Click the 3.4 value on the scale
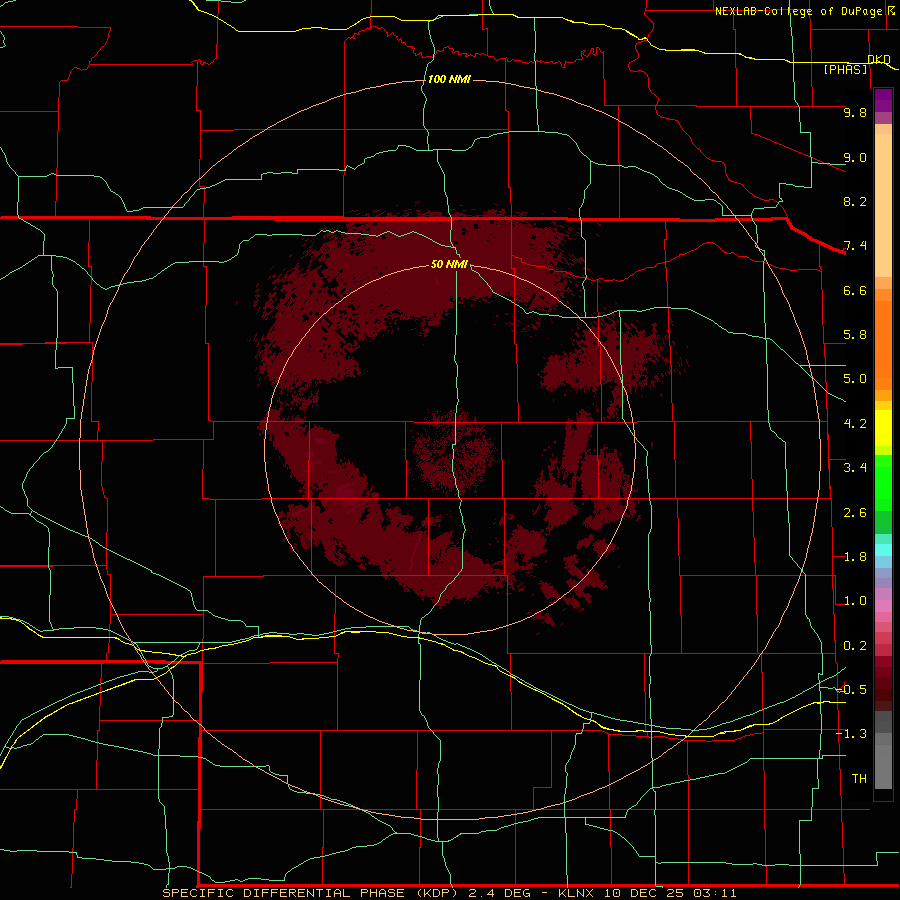Image resolution: width=900 pixels, height=900 pixels. click(855, 468)
